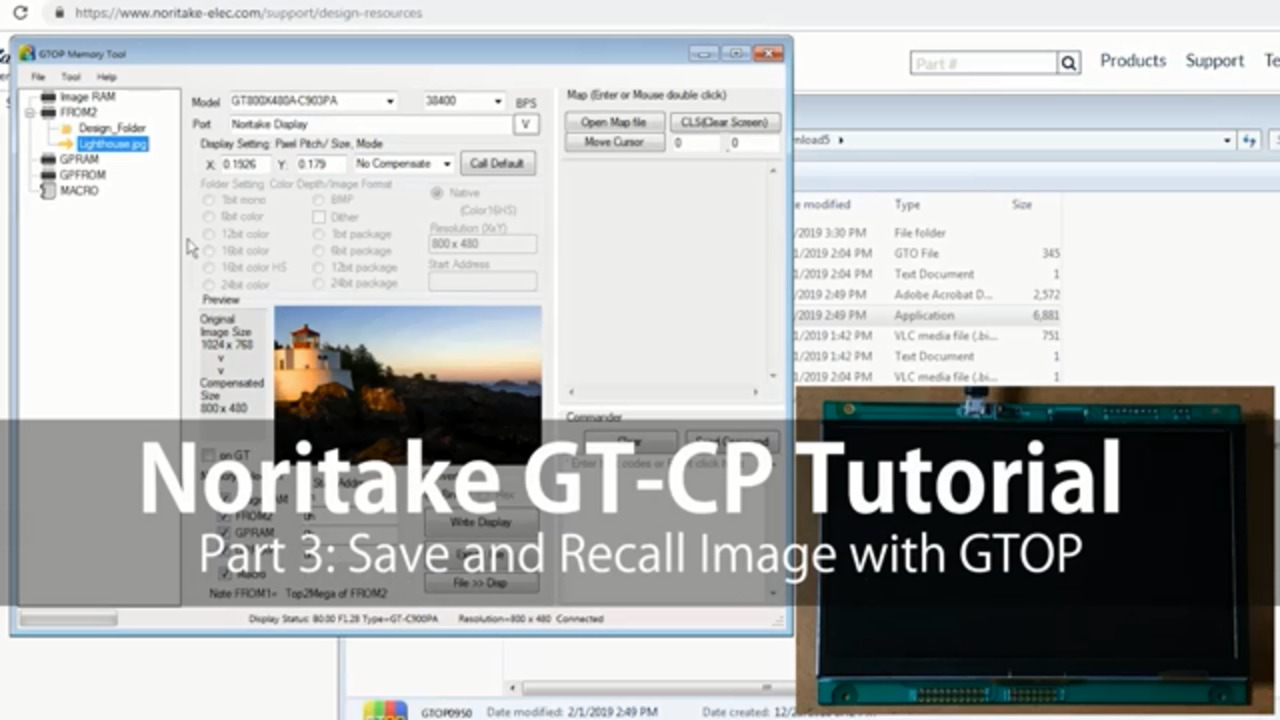Click the CLS(Clear Screen) button
The width and height of the screenshot is (1280, 720).
[725, 122]
